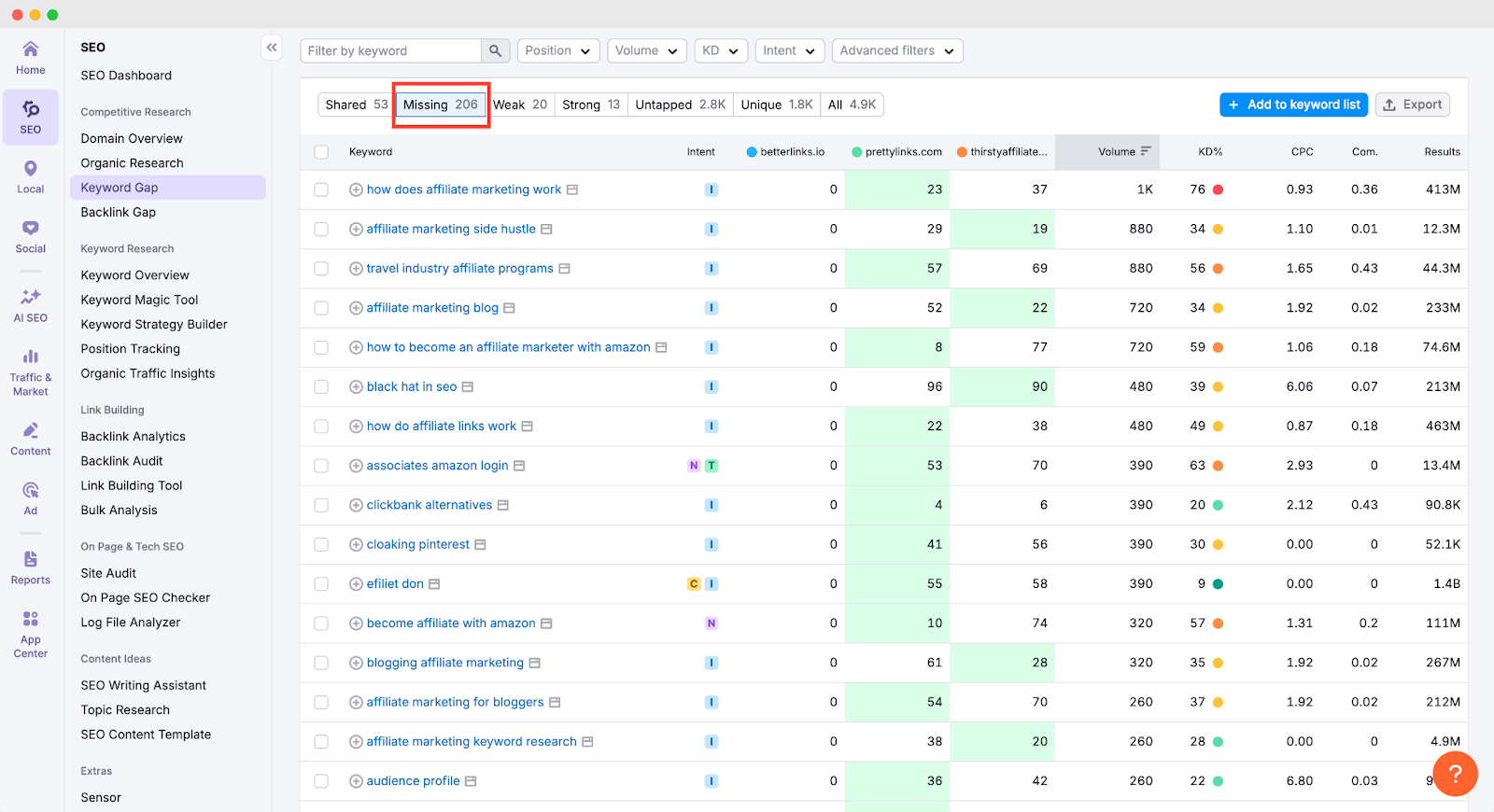Open the Home icon in sidebar
The width and height of the screenshot is (1494, 812).
tap(30, 57)
